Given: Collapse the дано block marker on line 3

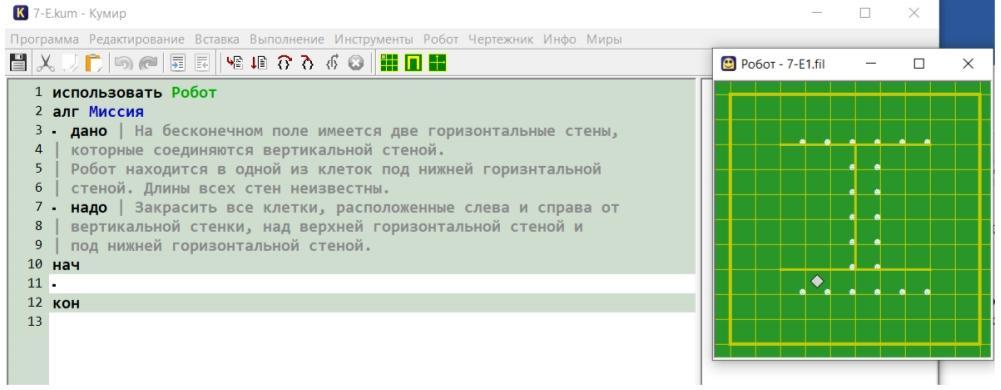Looking at the screenshot, I should pyautogui.click(x=54, y=132).
